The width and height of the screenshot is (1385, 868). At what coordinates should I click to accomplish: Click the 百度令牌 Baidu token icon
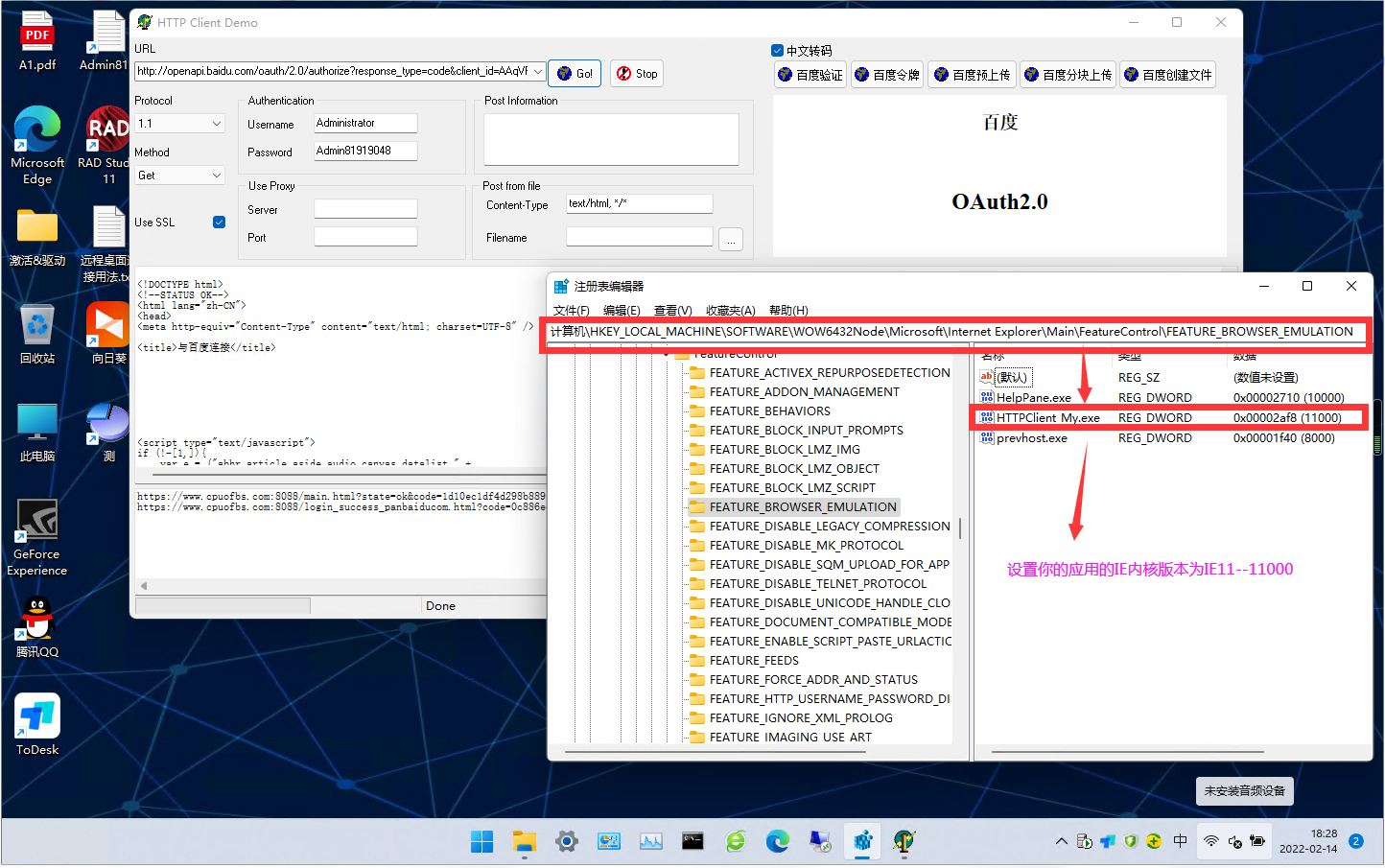[x=886, y=74]
